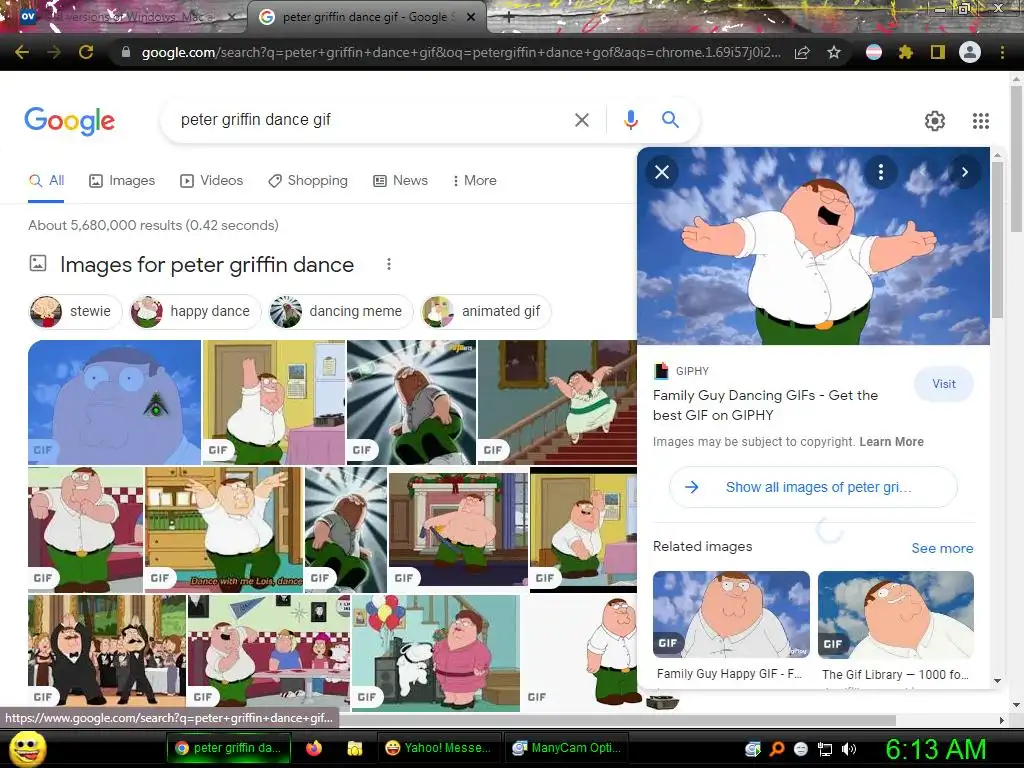Click the large Peter Griffin preview image
Screen dimensions: 1024x768
813,246
